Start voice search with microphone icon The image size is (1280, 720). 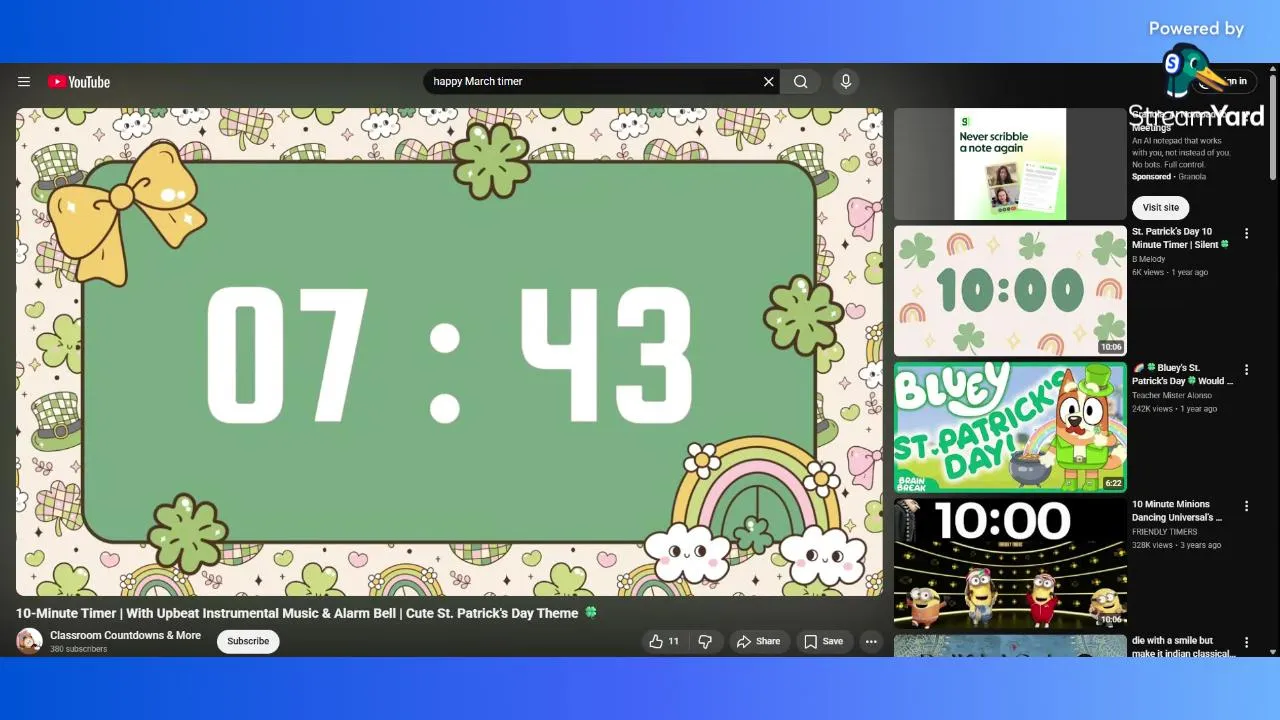846,82
